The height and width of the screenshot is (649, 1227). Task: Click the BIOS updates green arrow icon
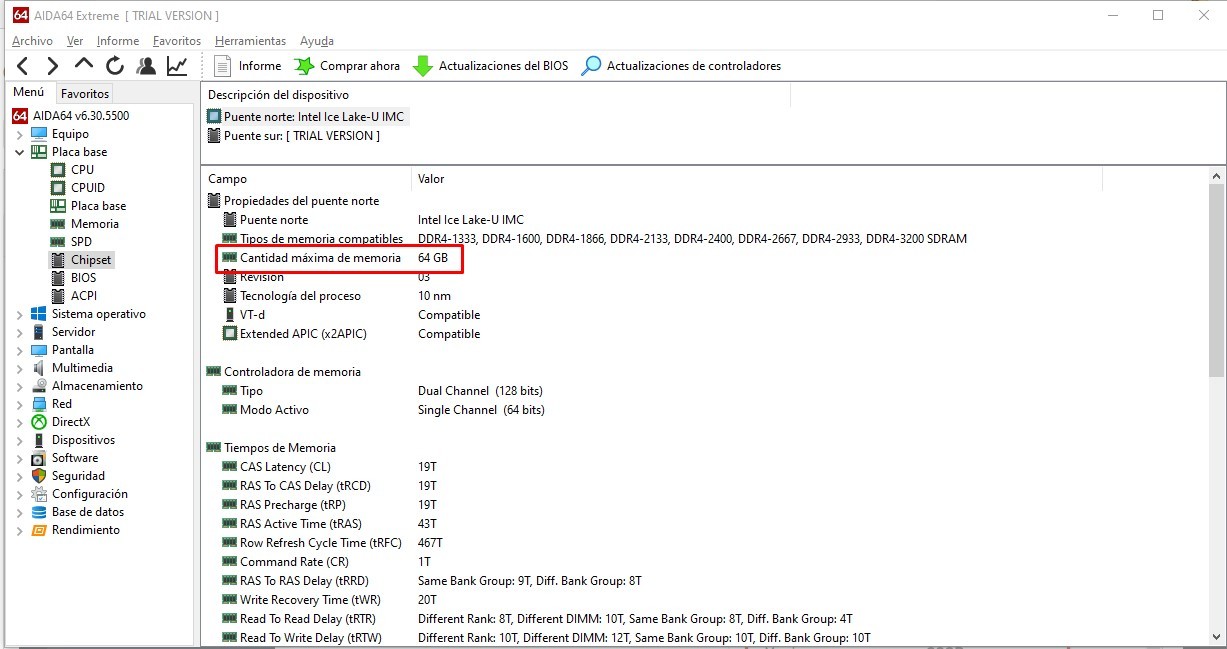423,66
